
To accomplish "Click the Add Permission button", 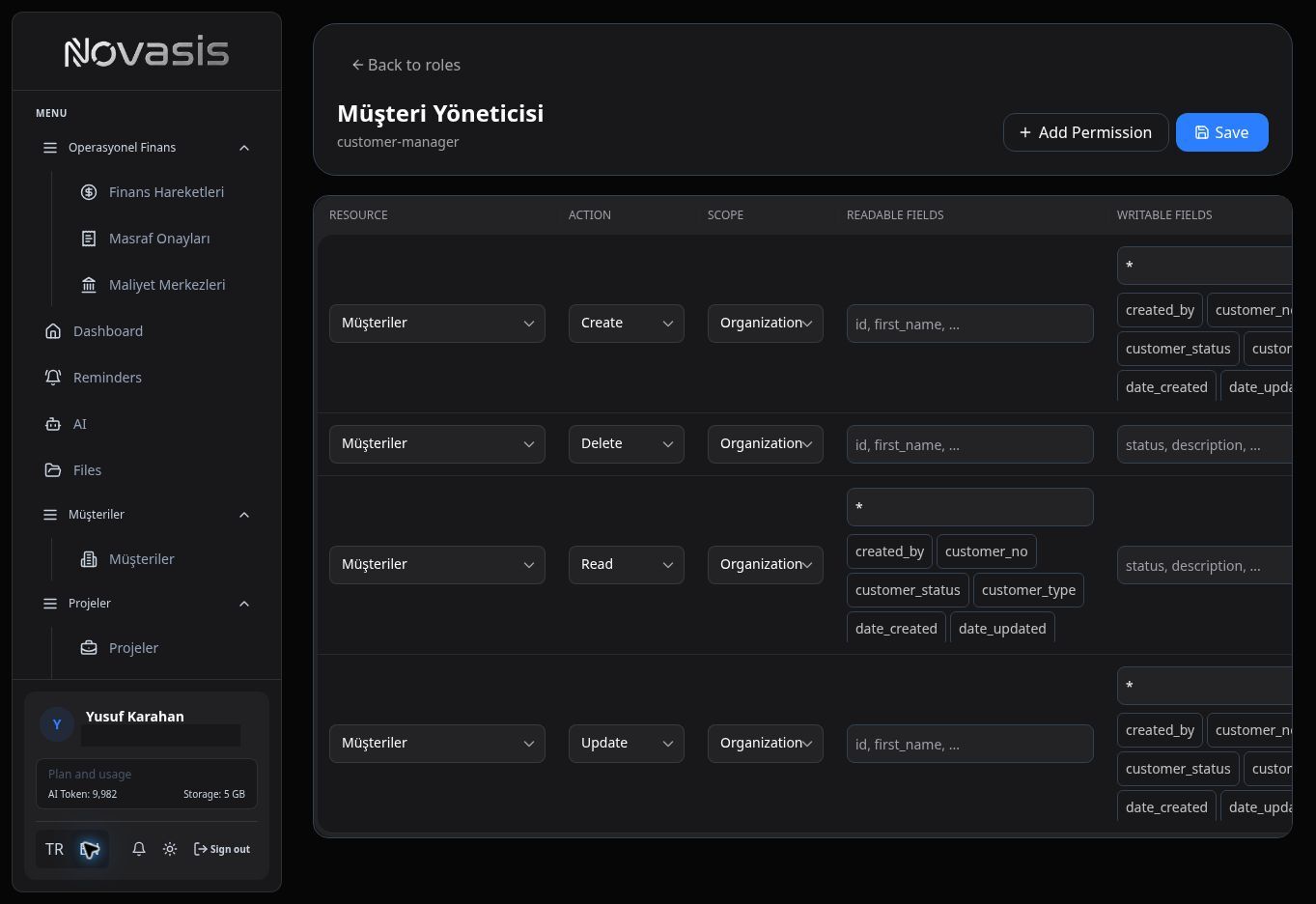I will [x=1086, y=132].
